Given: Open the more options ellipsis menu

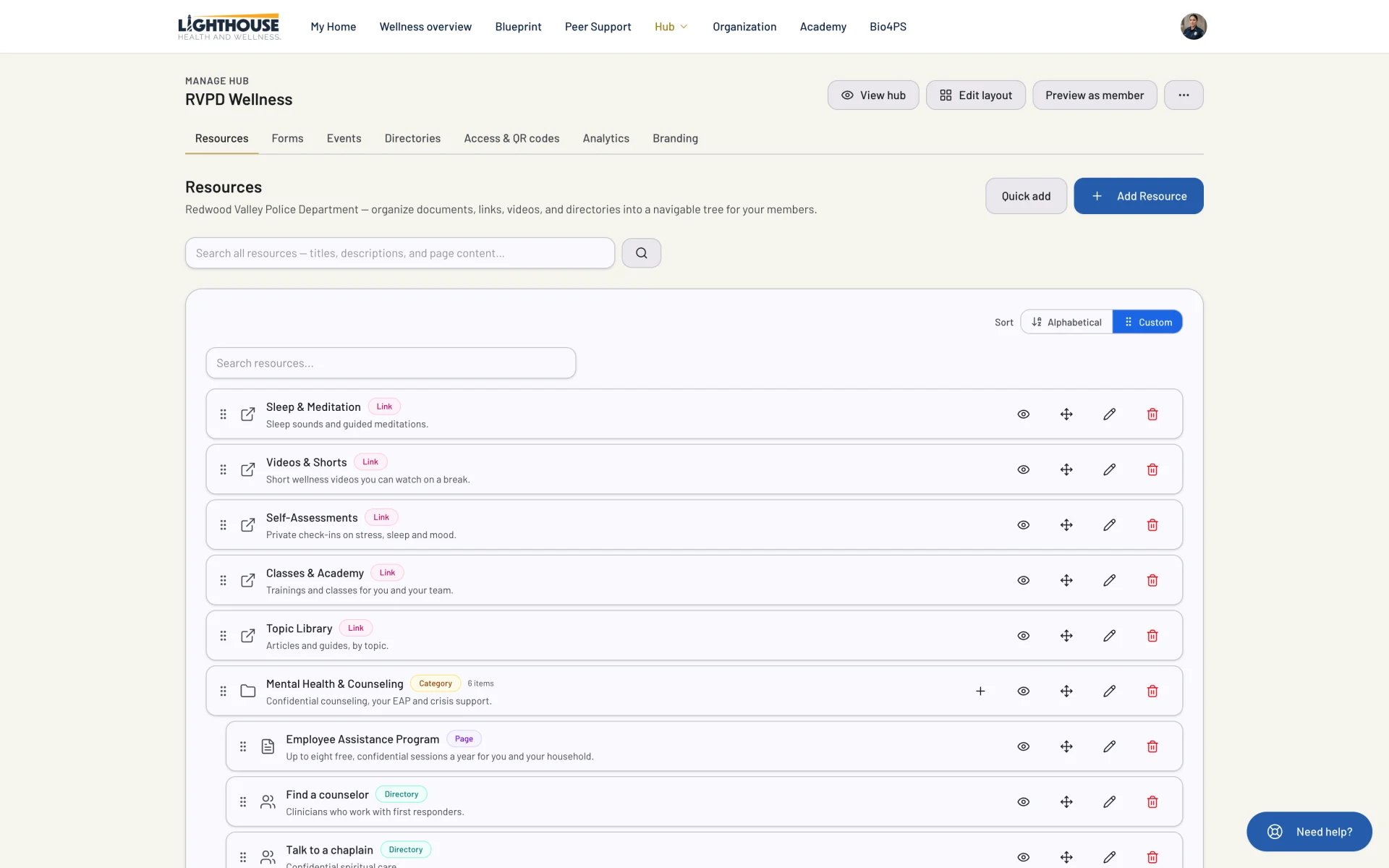Looking at the screenshot, I should 1184,95.
